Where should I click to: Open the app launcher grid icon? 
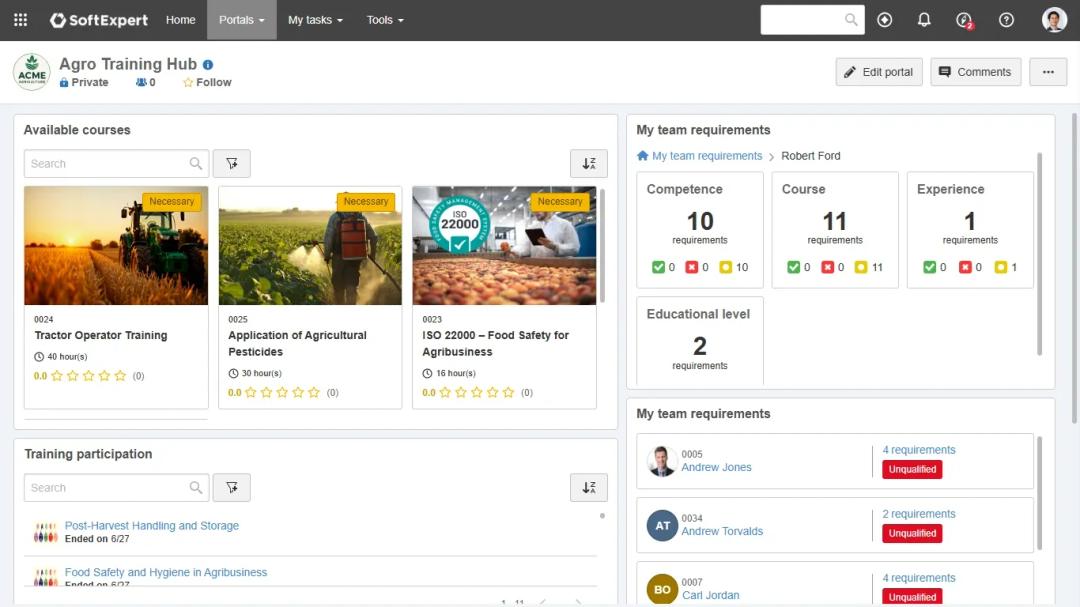click(20, 20)
